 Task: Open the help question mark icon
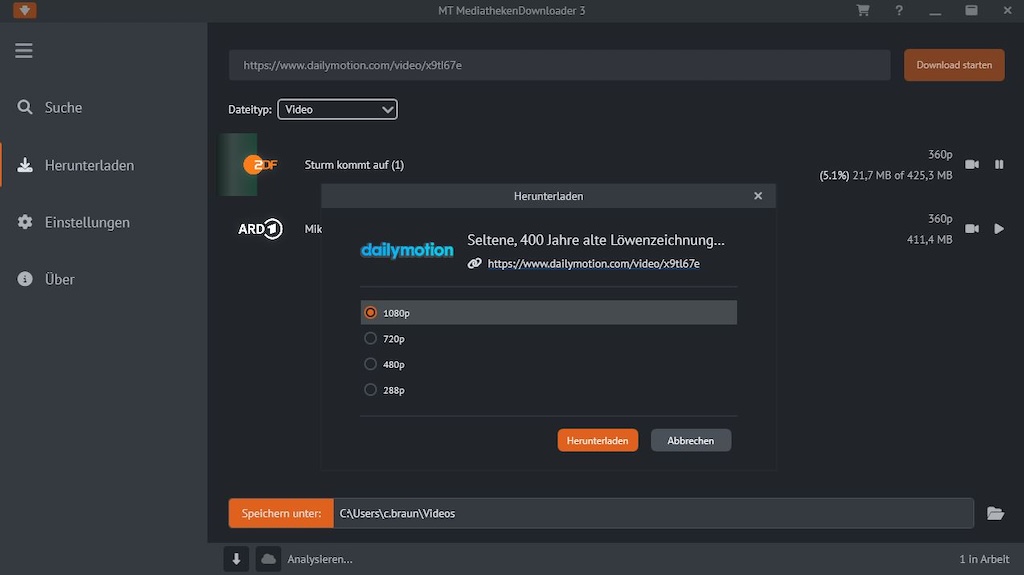[899, 11]
